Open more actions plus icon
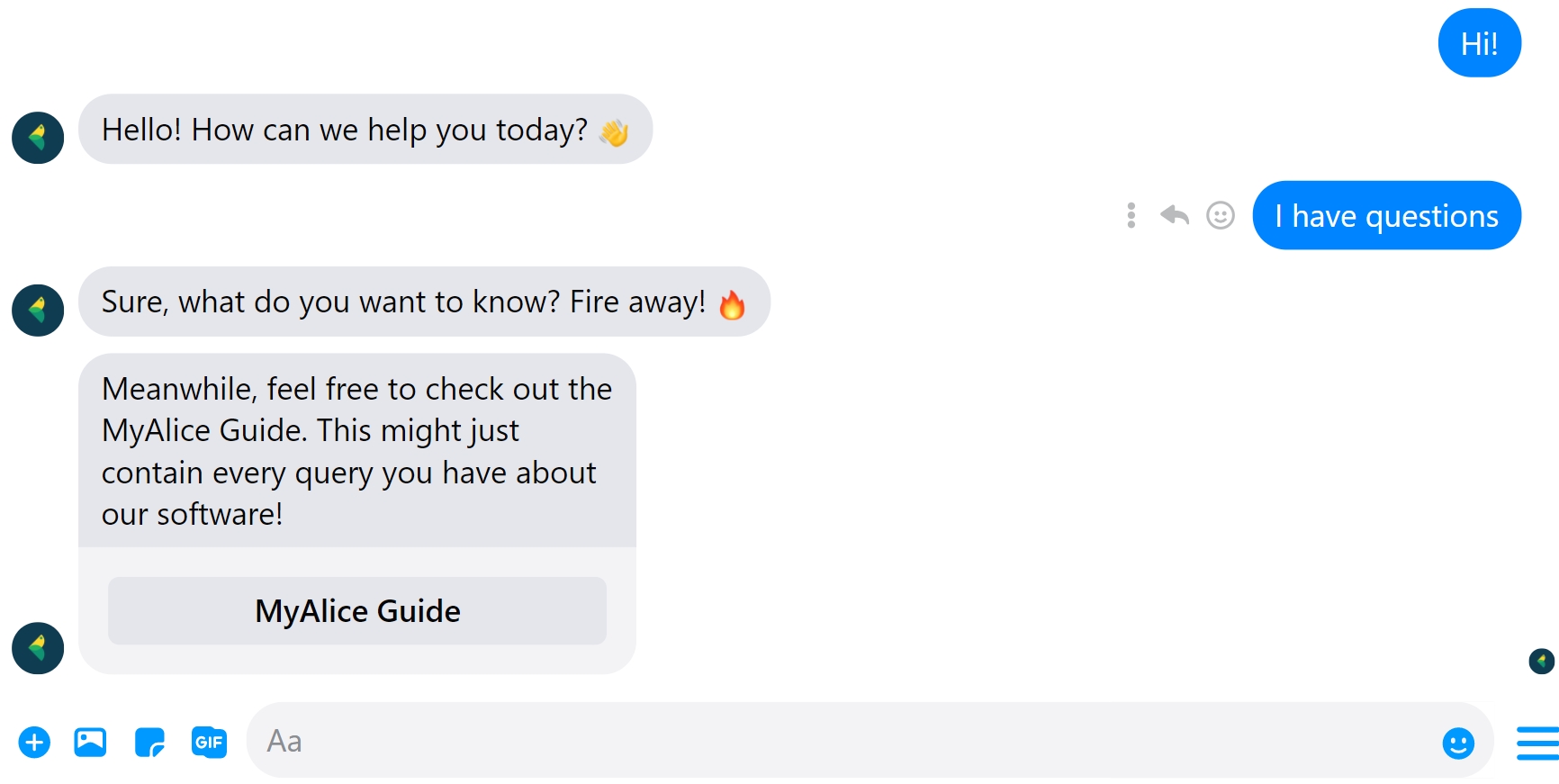The image size is (1559, 784). click(x=34, y=743)
